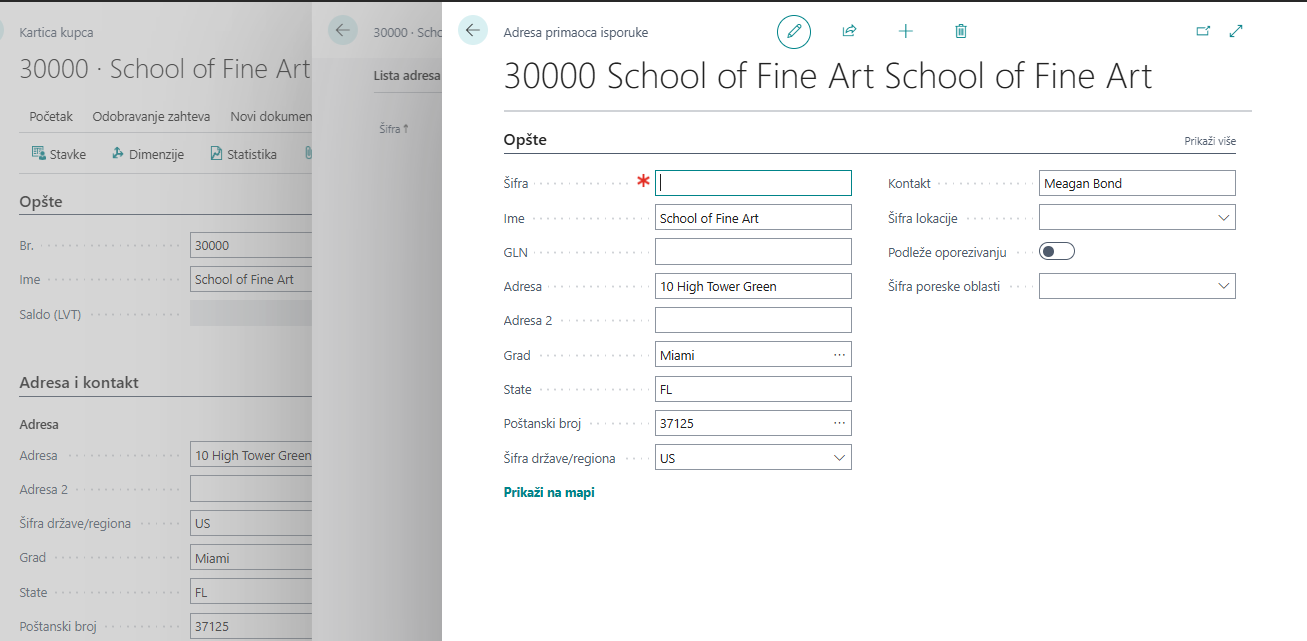1307x641 pixels.
Task: Click the plus icon to add new
Action: coord(905,31)
